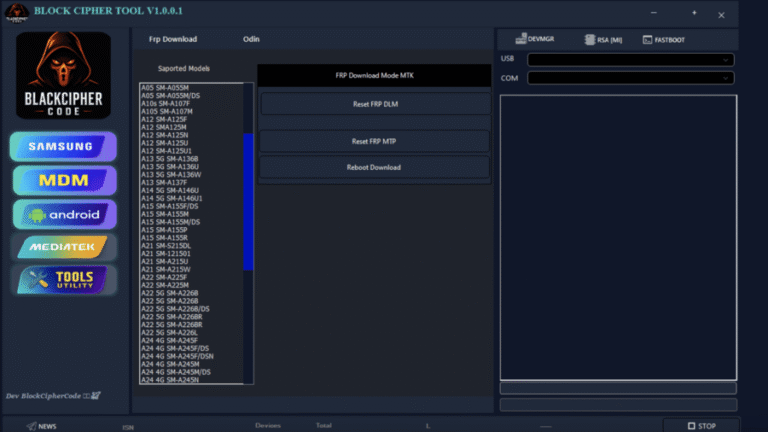The width and height of the screenshot is (768, 432).
Task: Select A10s SM-A107F model
Action: tap(166, 103)
